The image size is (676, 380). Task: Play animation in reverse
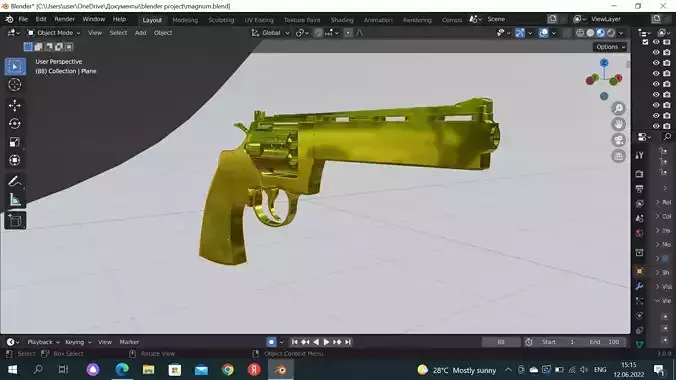(316, 342)
